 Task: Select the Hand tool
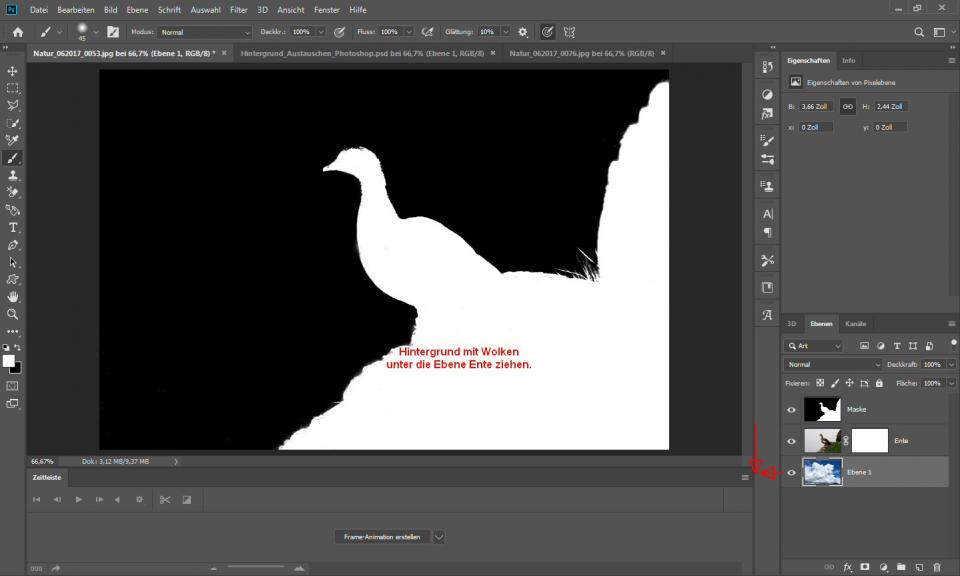(13, 297)
